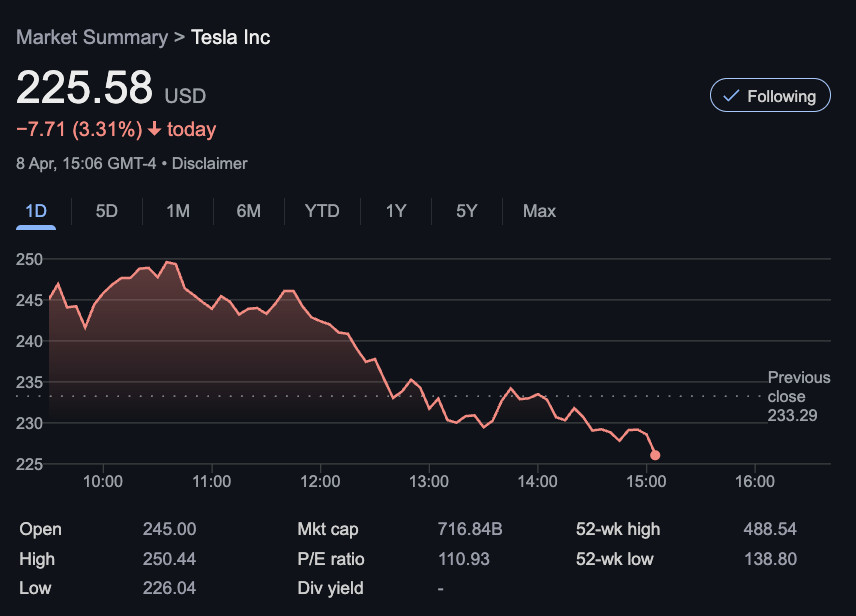Click the High value 250.44

coord(169,559)
